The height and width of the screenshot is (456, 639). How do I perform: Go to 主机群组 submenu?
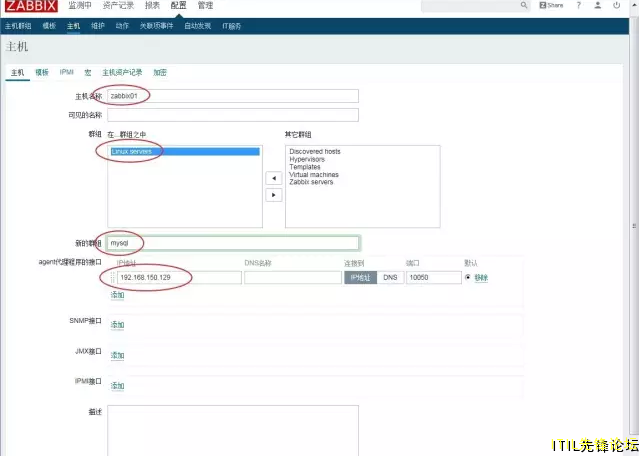[18, 26]
